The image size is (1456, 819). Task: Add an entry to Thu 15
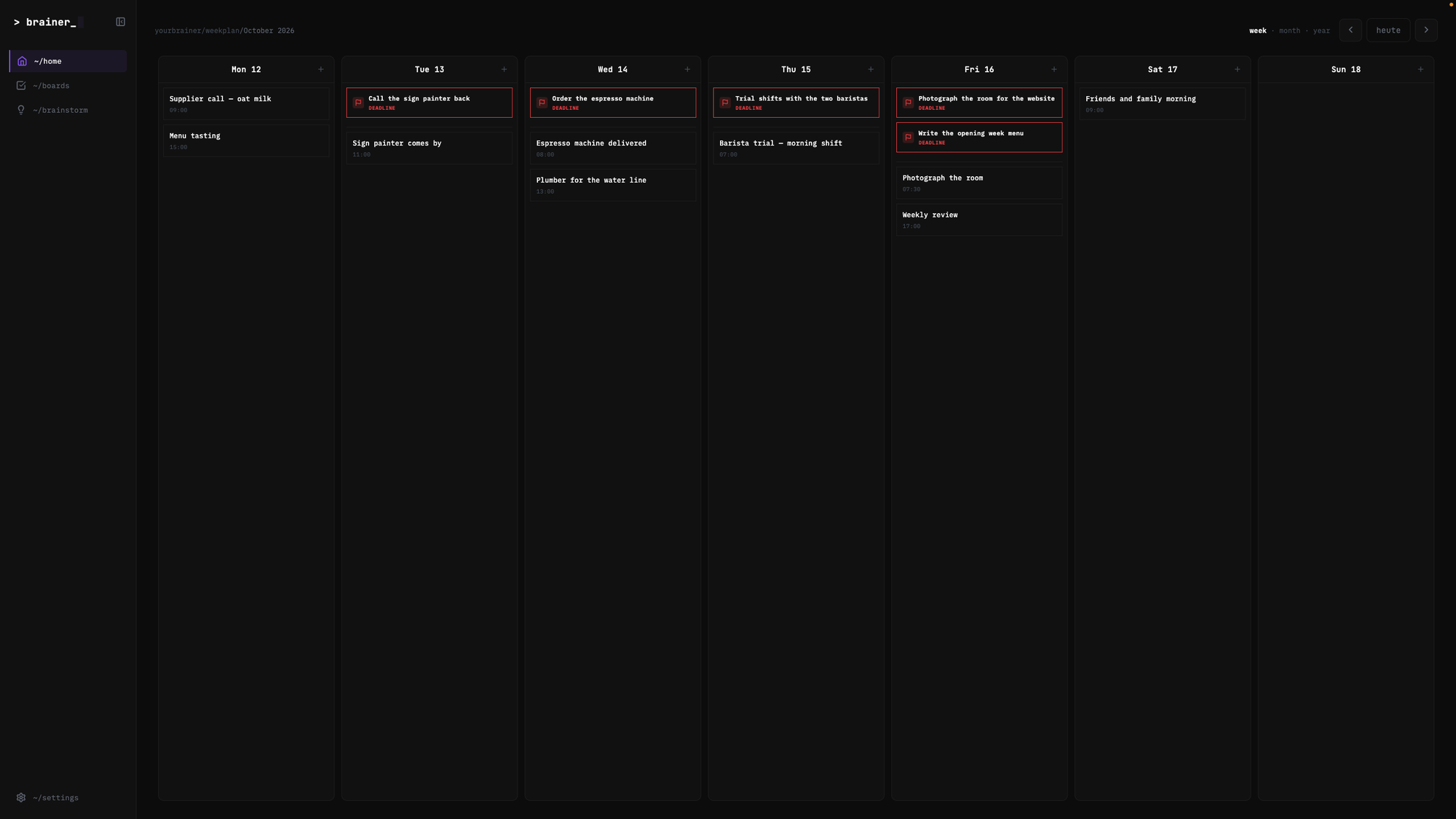[871, 69]
